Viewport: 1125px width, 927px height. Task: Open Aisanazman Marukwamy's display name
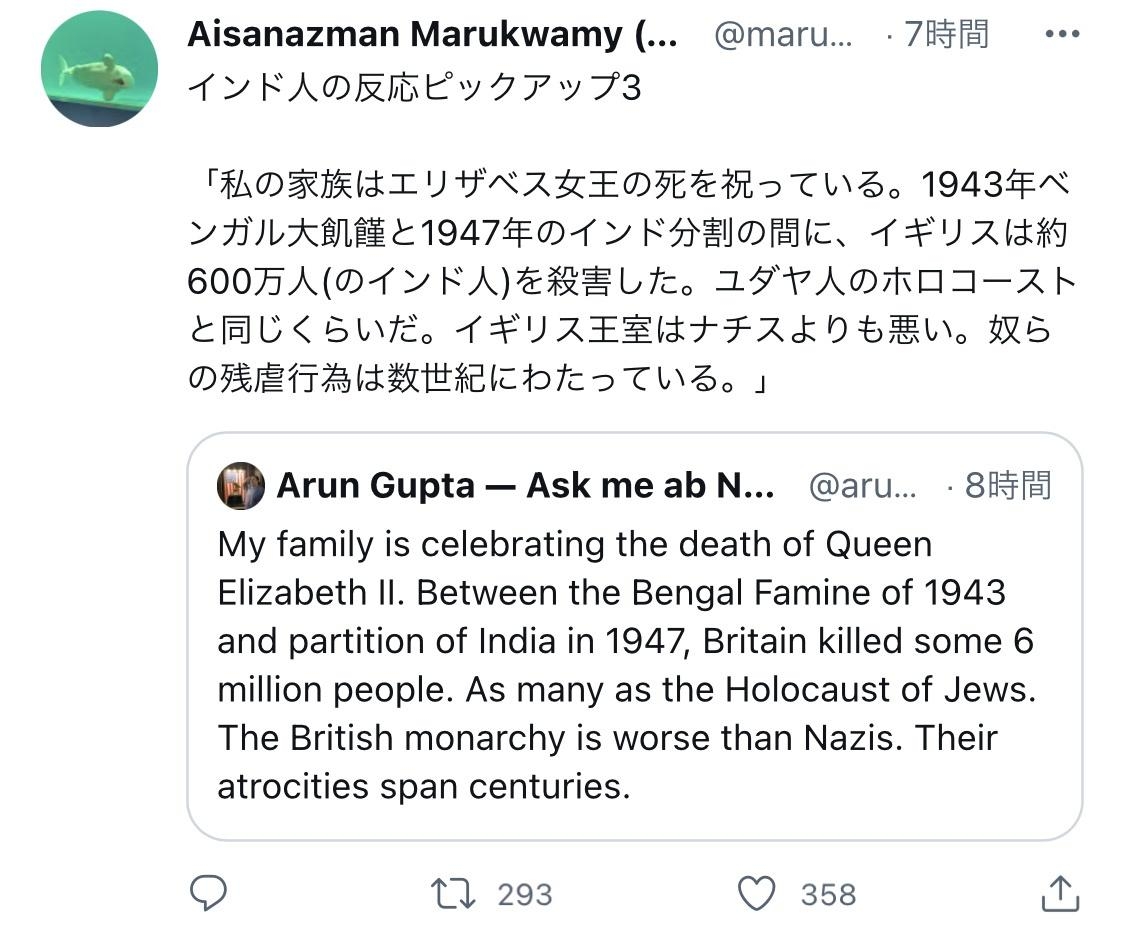point(432,35)
